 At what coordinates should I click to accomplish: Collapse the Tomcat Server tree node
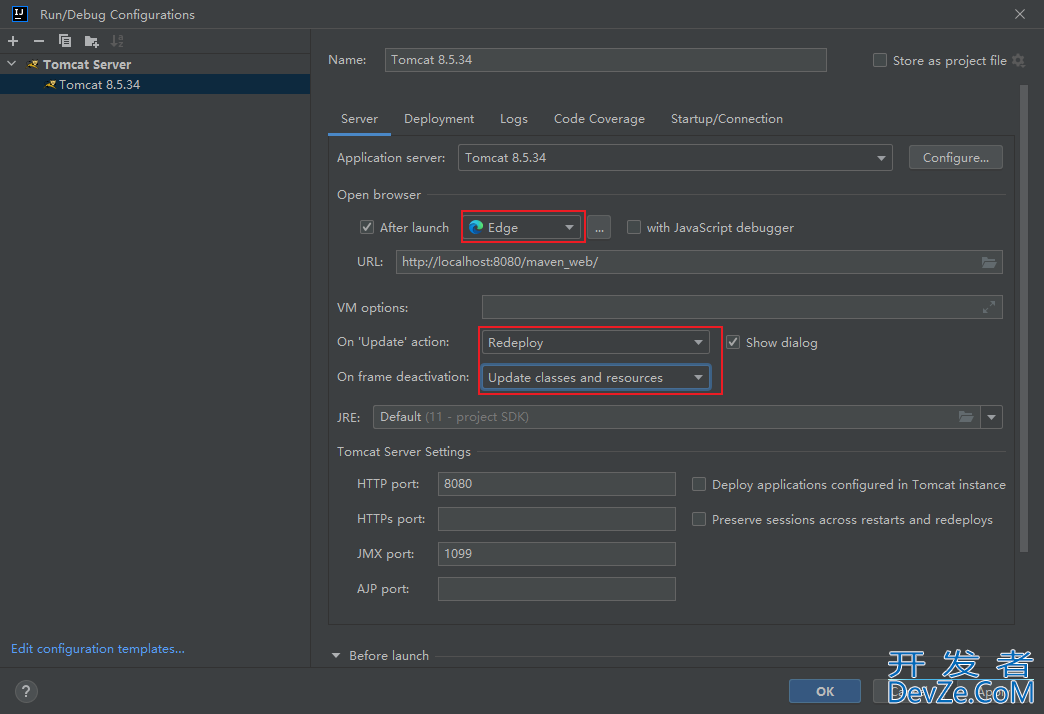(x=12, y=64)
